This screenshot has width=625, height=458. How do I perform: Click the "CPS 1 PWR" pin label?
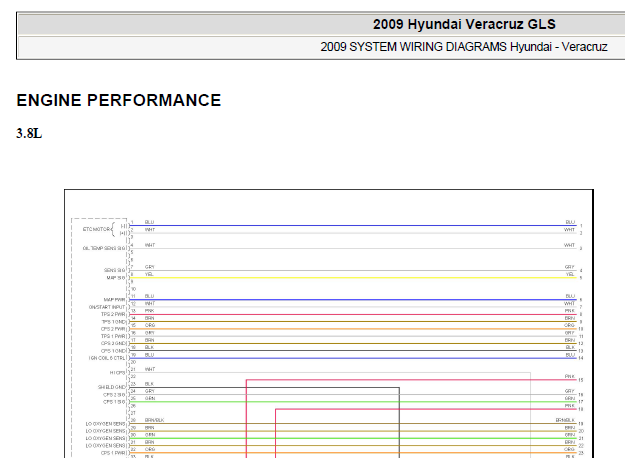[x=114, y=453]
